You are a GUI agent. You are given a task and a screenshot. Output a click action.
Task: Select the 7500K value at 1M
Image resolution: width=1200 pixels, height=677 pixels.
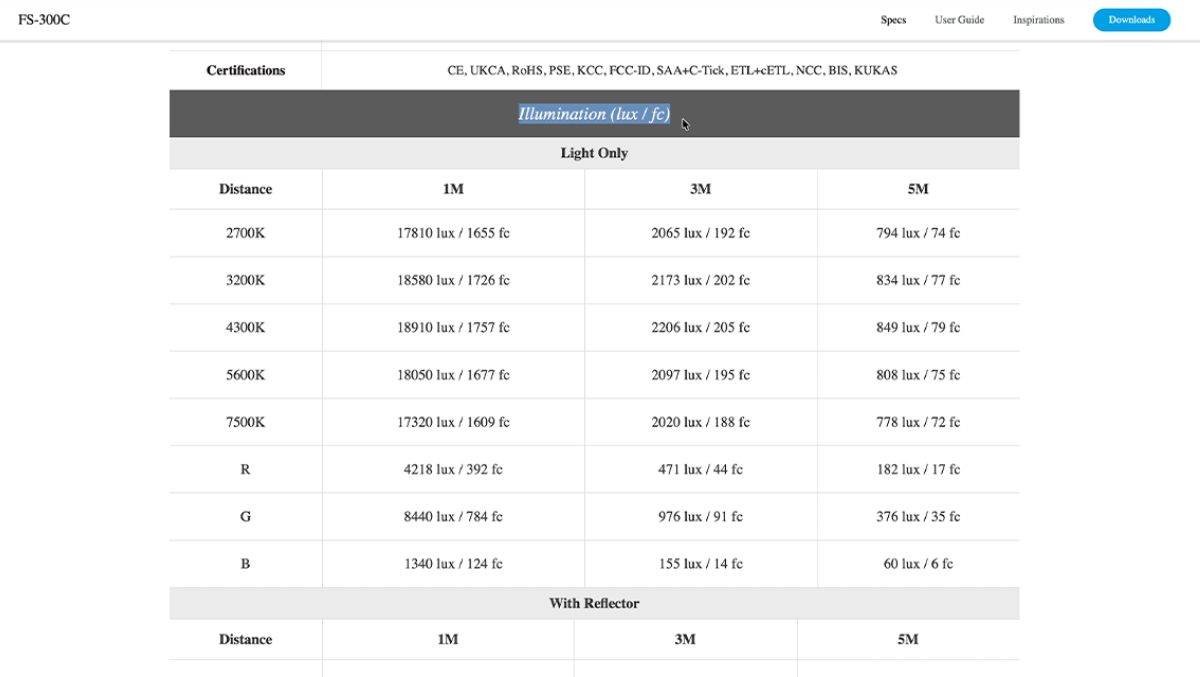pyautogui.click(x=453, y=422)
